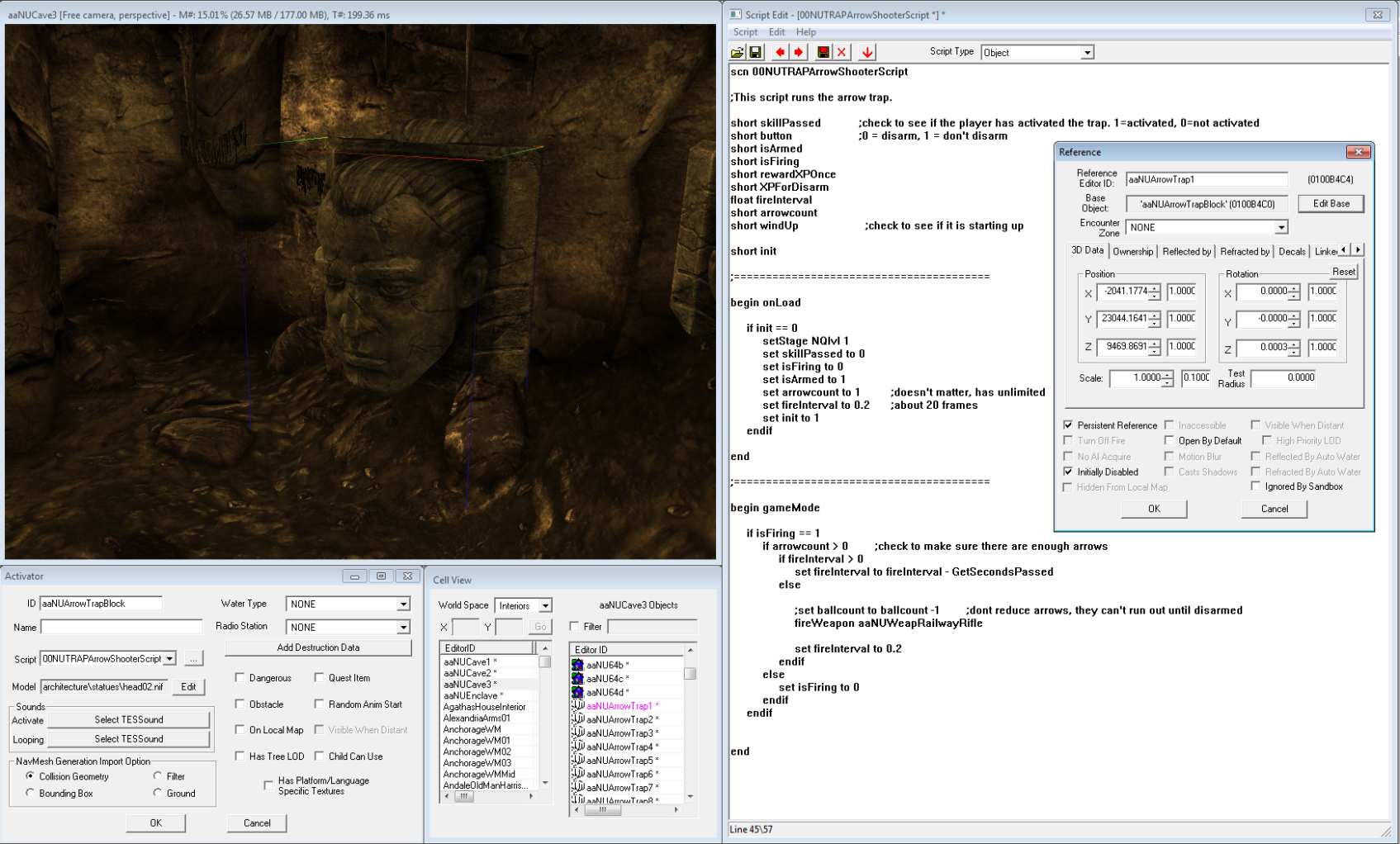Click the open script folder icon
1400x844 pixels.
(x=737, y=52)
